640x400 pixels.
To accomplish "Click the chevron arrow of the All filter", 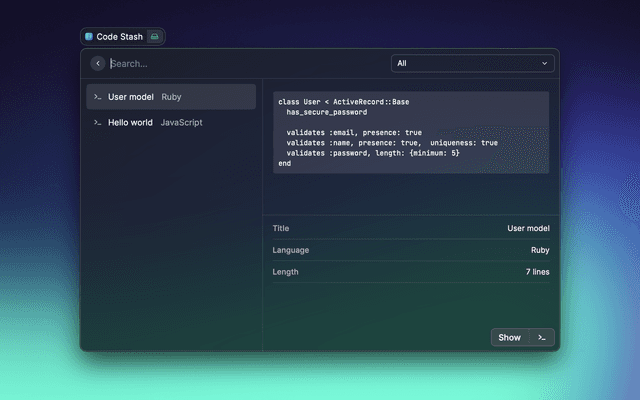I will [x=545, y=63].
